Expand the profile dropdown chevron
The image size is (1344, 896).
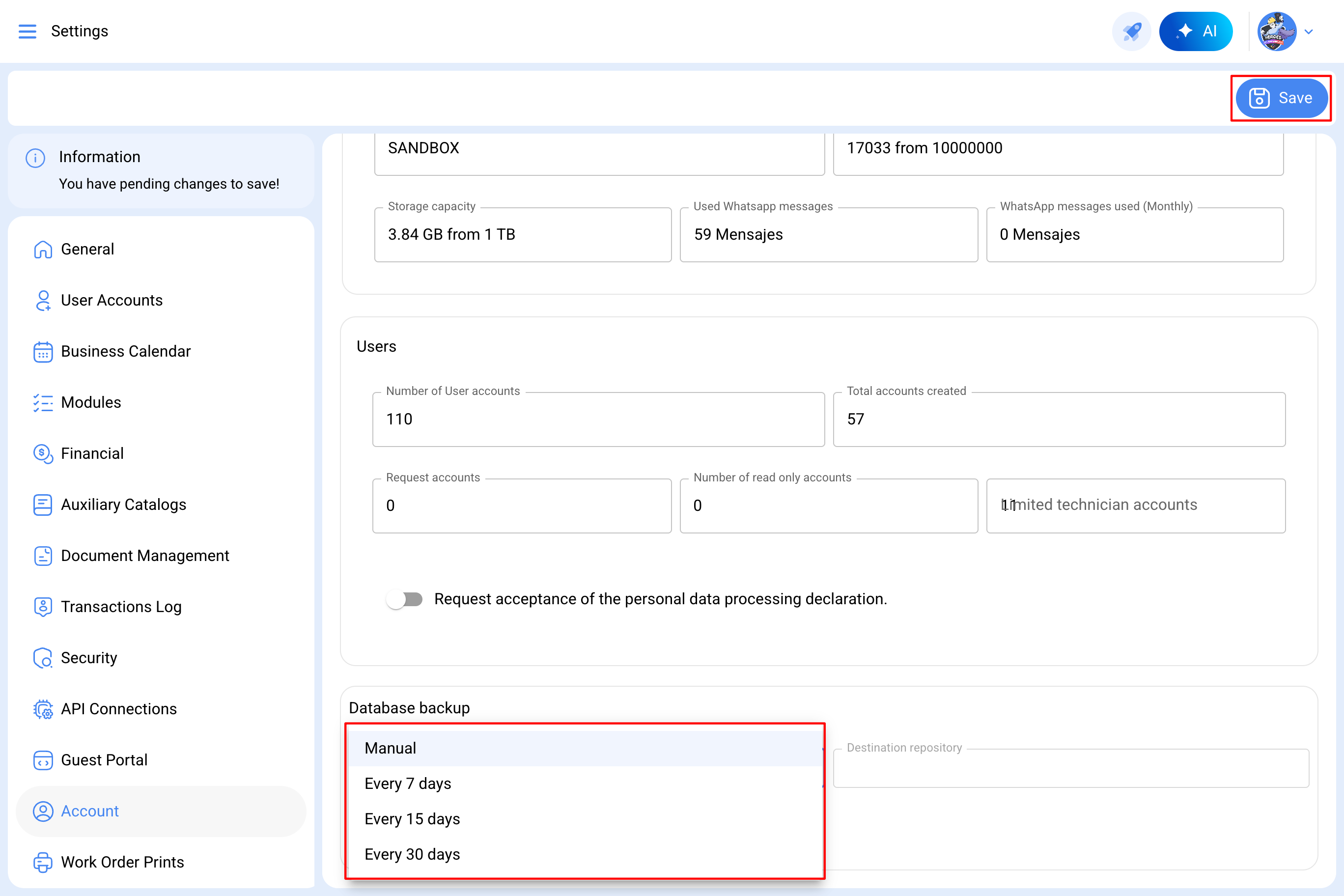1309,31
